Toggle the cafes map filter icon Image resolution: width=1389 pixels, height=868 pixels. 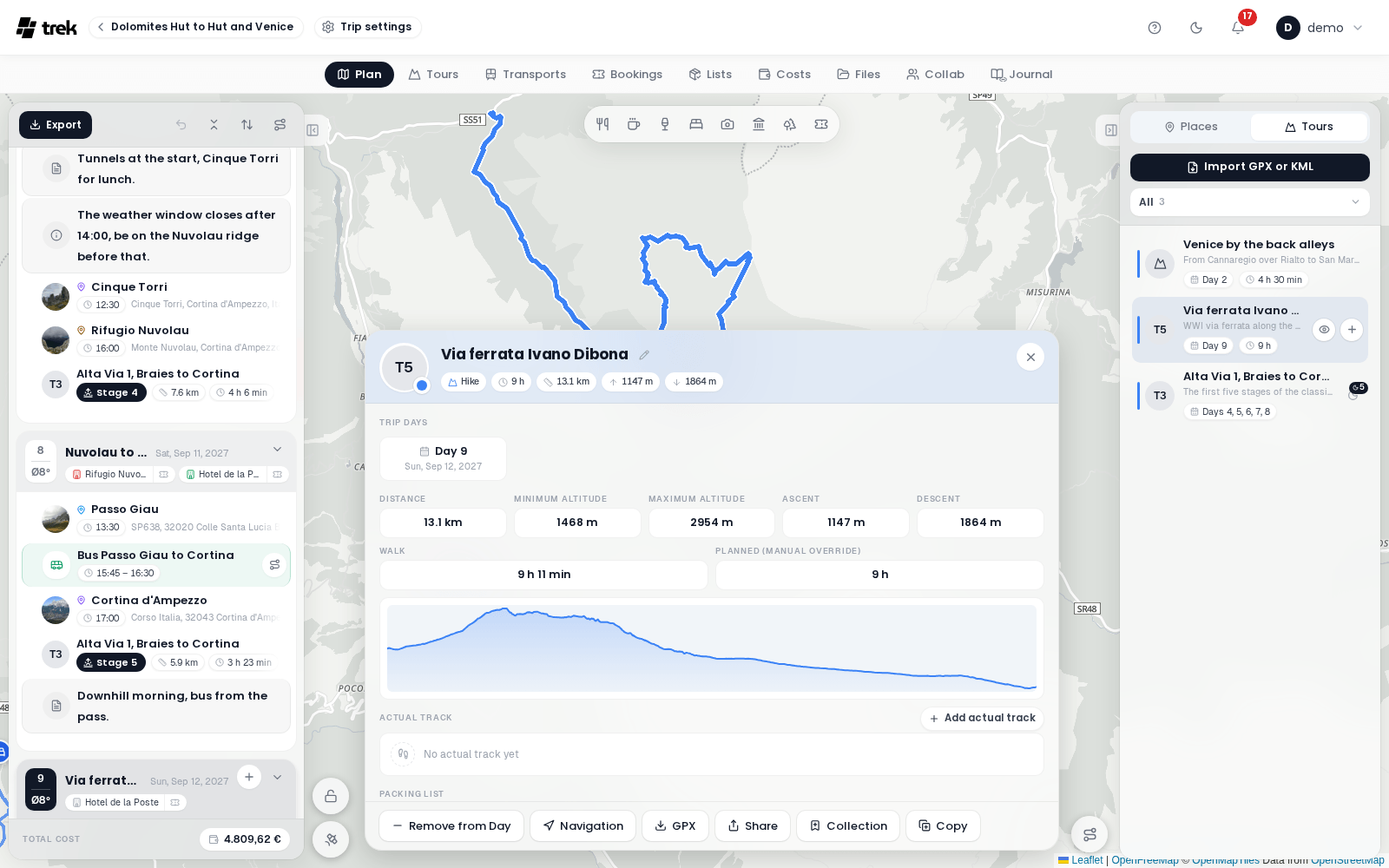[634, 124]
